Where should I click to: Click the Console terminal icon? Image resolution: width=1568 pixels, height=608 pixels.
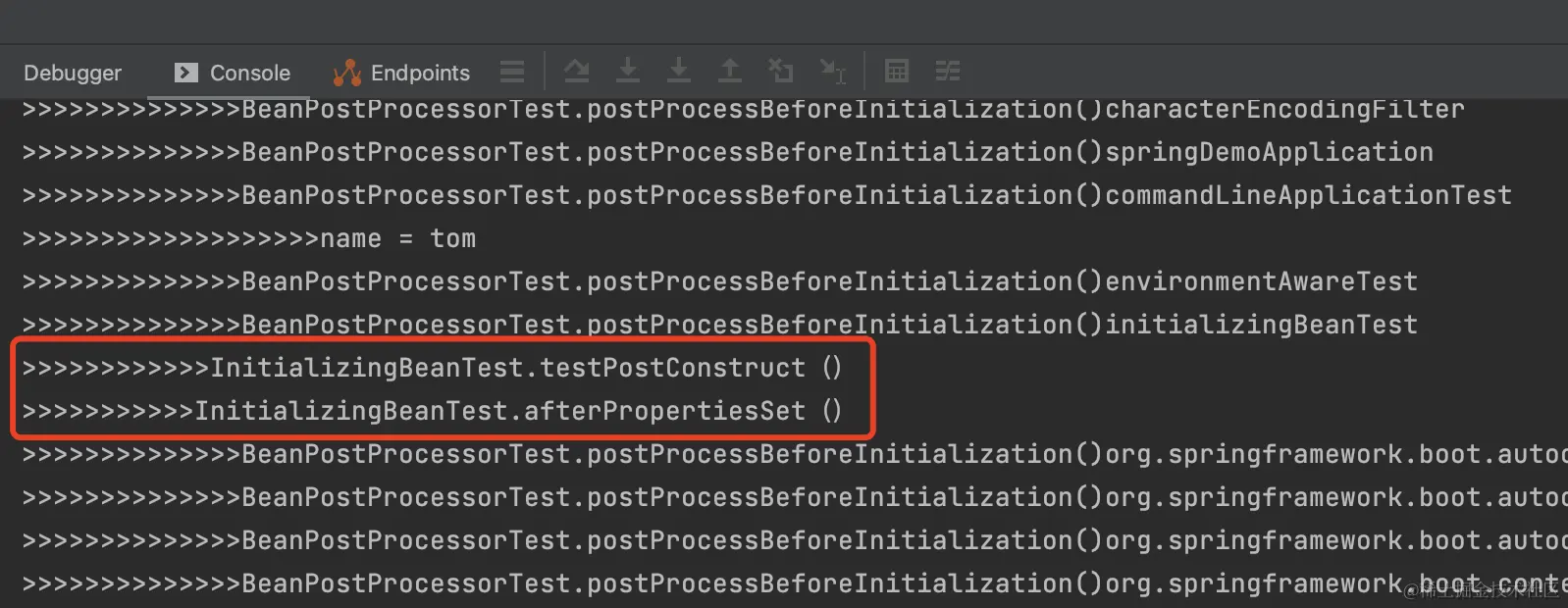coord(185,73)
